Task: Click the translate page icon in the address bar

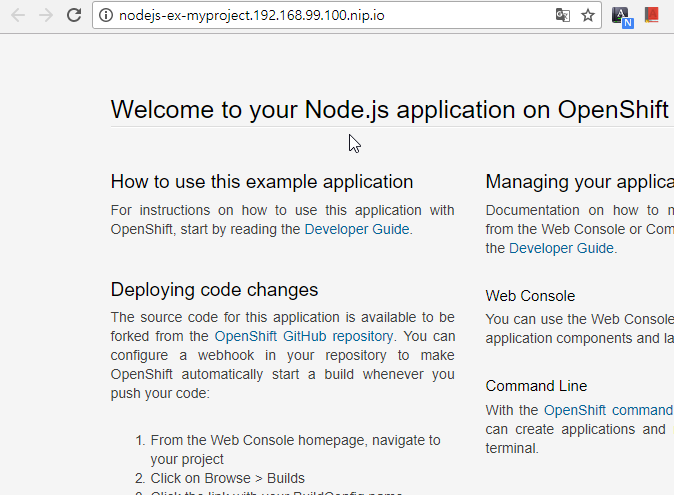Action: tap(563, 15)
